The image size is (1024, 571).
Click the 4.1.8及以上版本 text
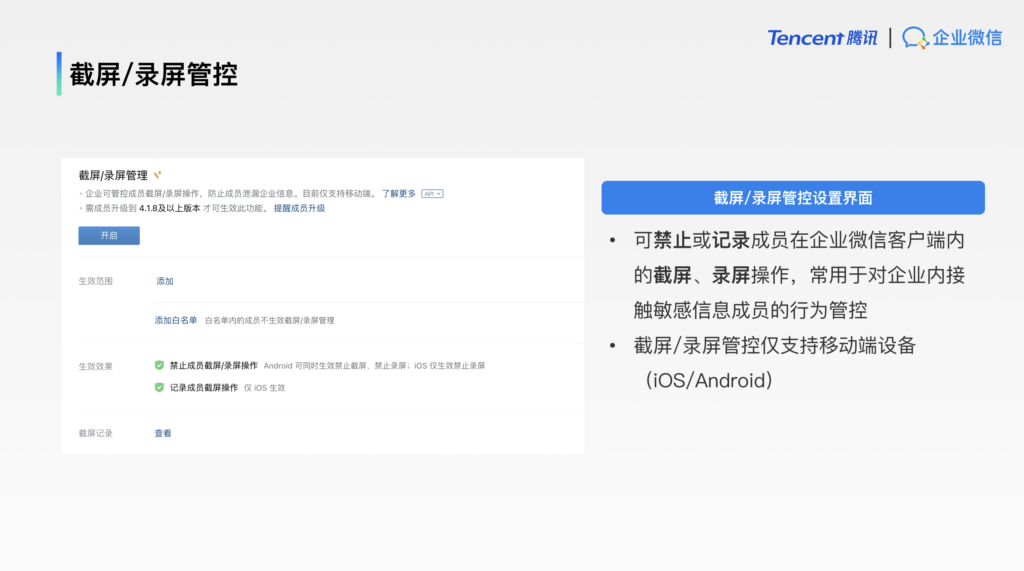170,208
